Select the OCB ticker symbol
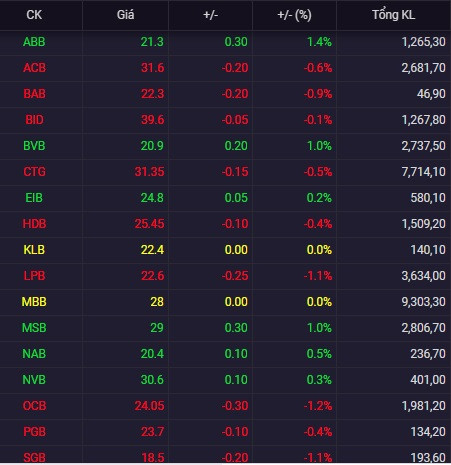 tap(34, 406)
